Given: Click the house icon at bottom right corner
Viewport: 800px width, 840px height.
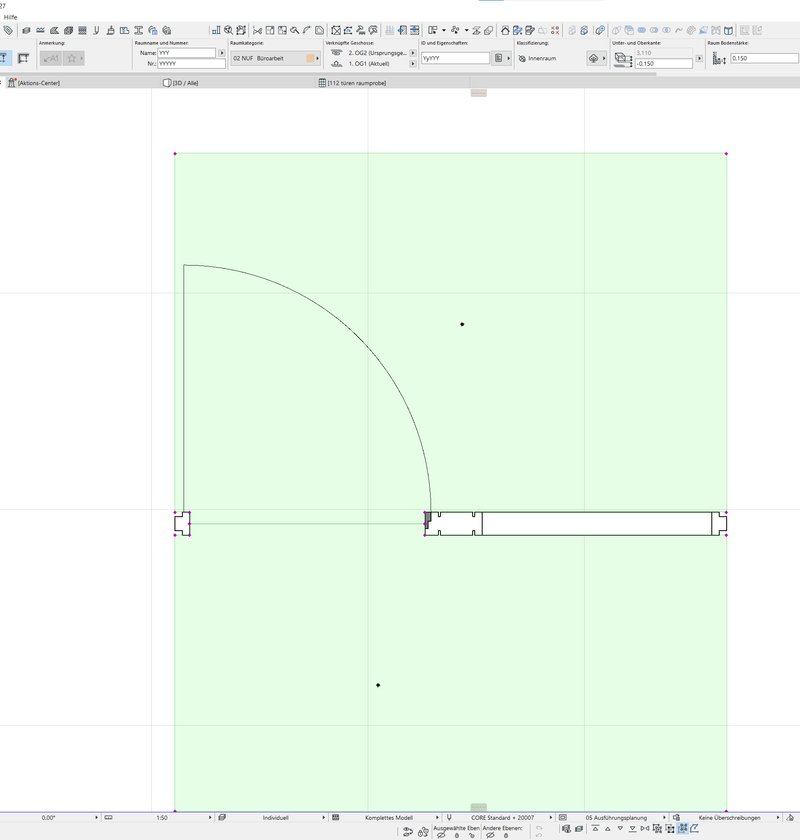Looking at the screenshot, I should coord(790,818).
